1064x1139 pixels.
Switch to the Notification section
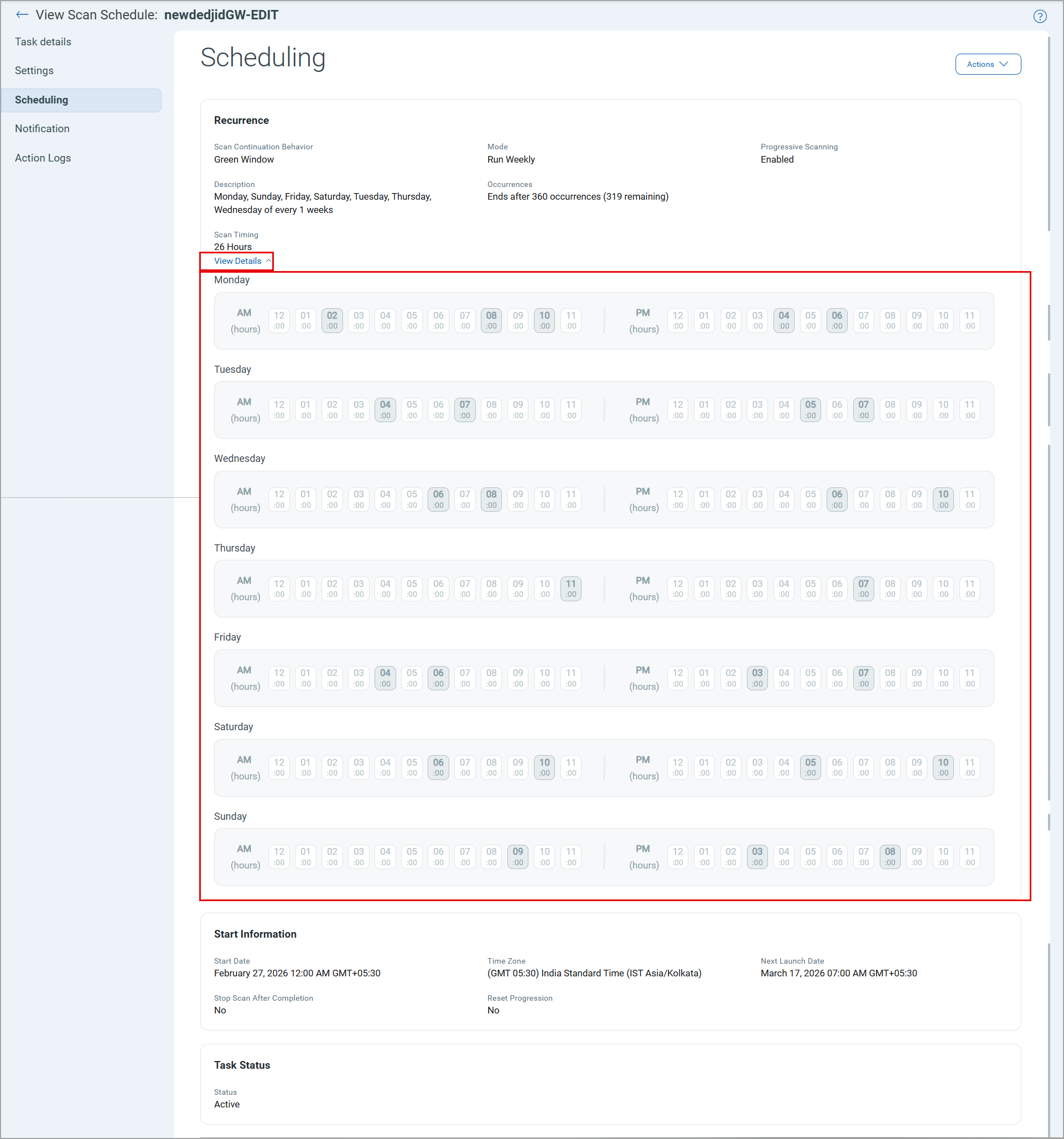[x=42, y=128]
